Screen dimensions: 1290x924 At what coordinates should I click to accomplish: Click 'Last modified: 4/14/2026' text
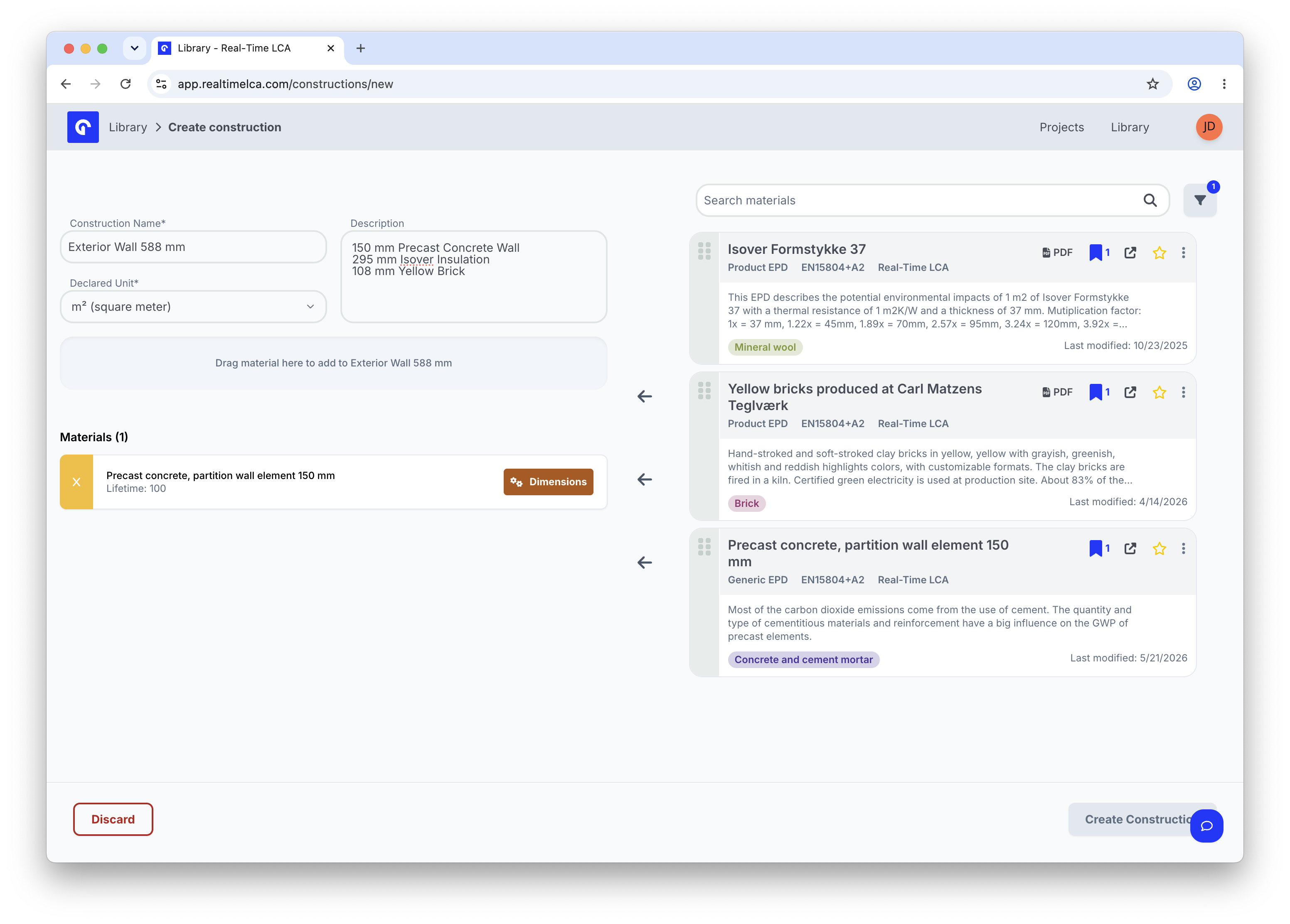pos(1128,501)
